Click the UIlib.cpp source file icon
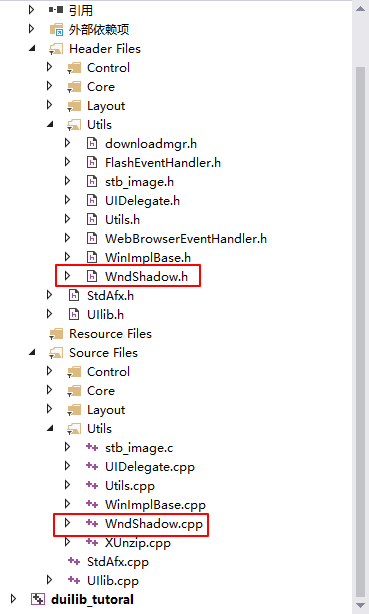This screenshot has width=369, height=614. click(74, 580)
